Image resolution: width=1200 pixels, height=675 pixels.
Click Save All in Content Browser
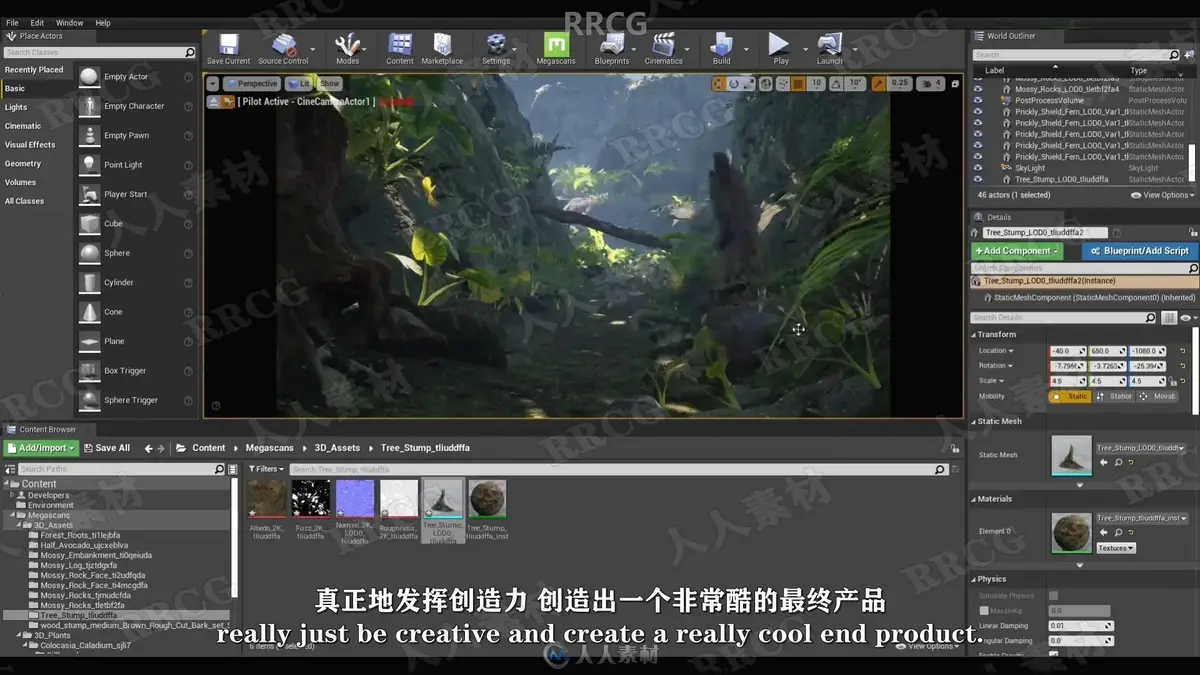107,448
